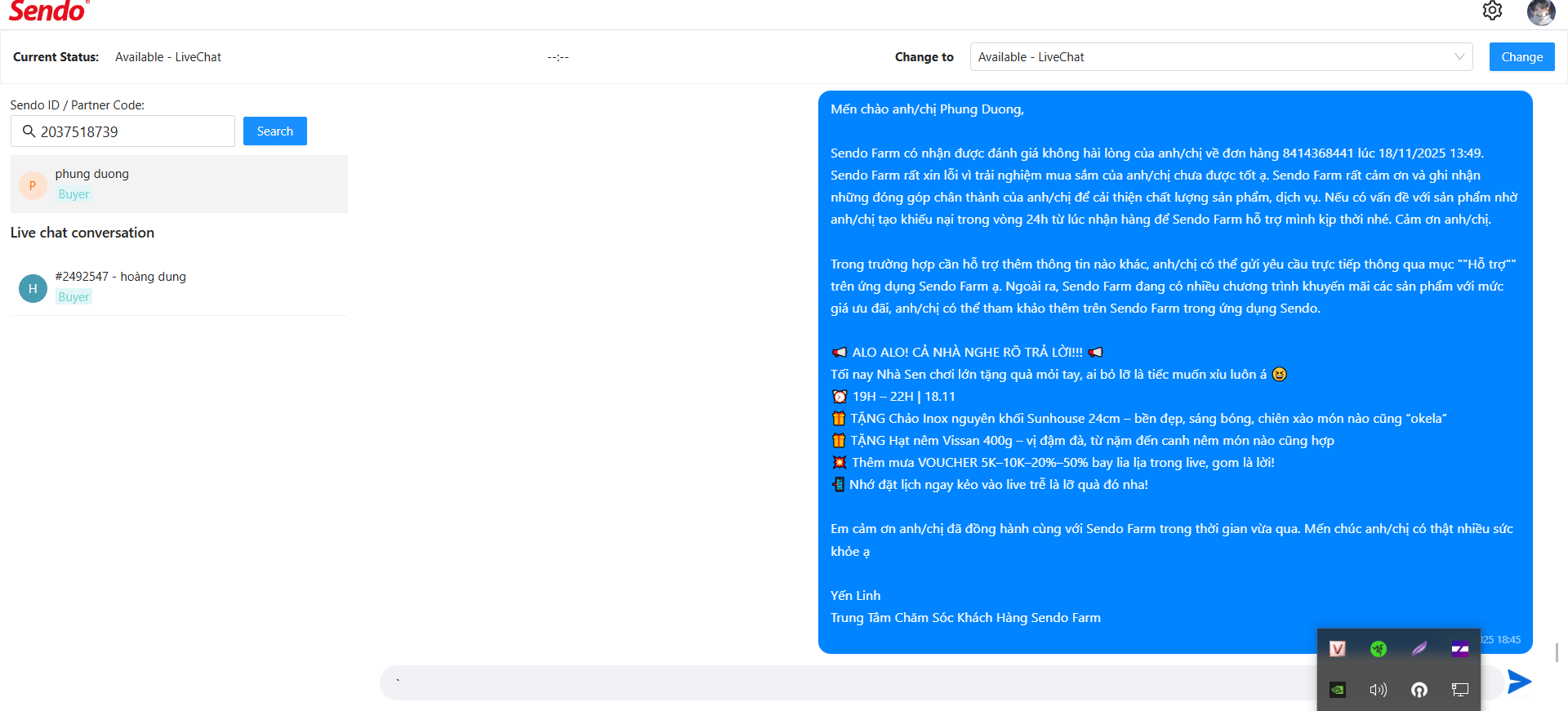This screenshot has height=711, width=1568.
Task: Click the Sendo ID / Partner Code label
Action: (x=77, y=105)
